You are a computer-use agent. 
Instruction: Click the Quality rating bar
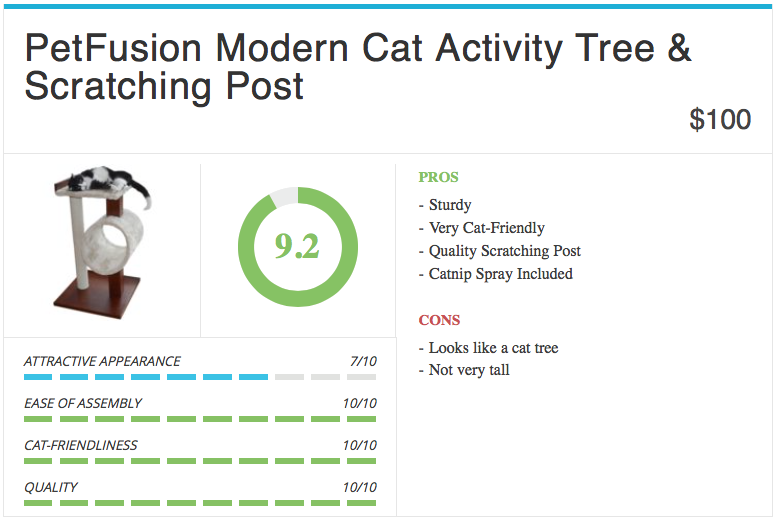[x=200, y=502]
